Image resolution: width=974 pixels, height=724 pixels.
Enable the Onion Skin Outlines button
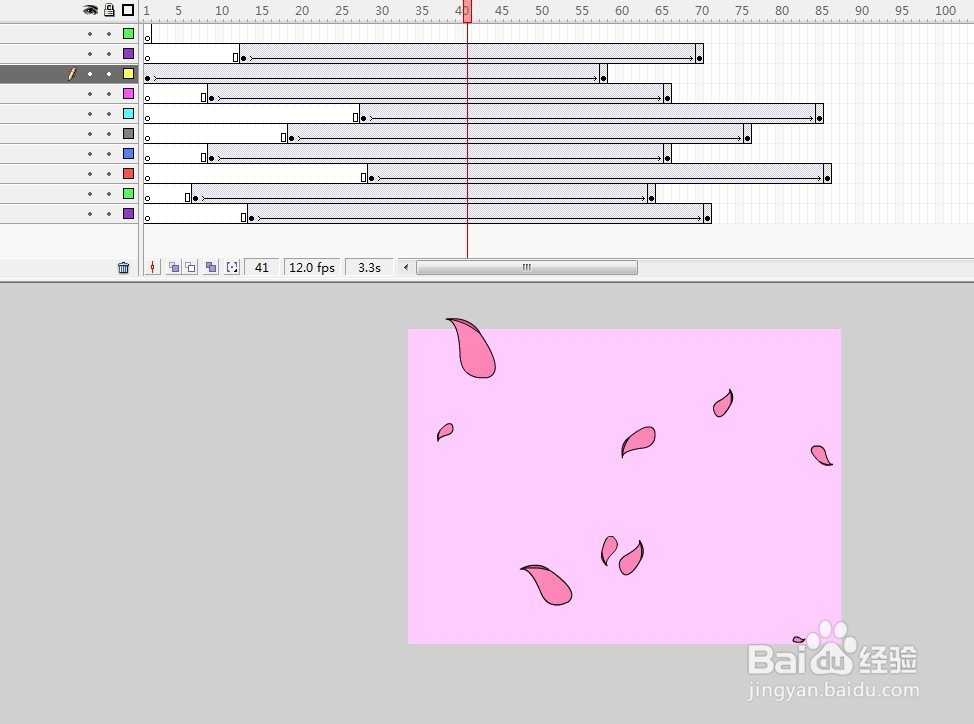191,268
